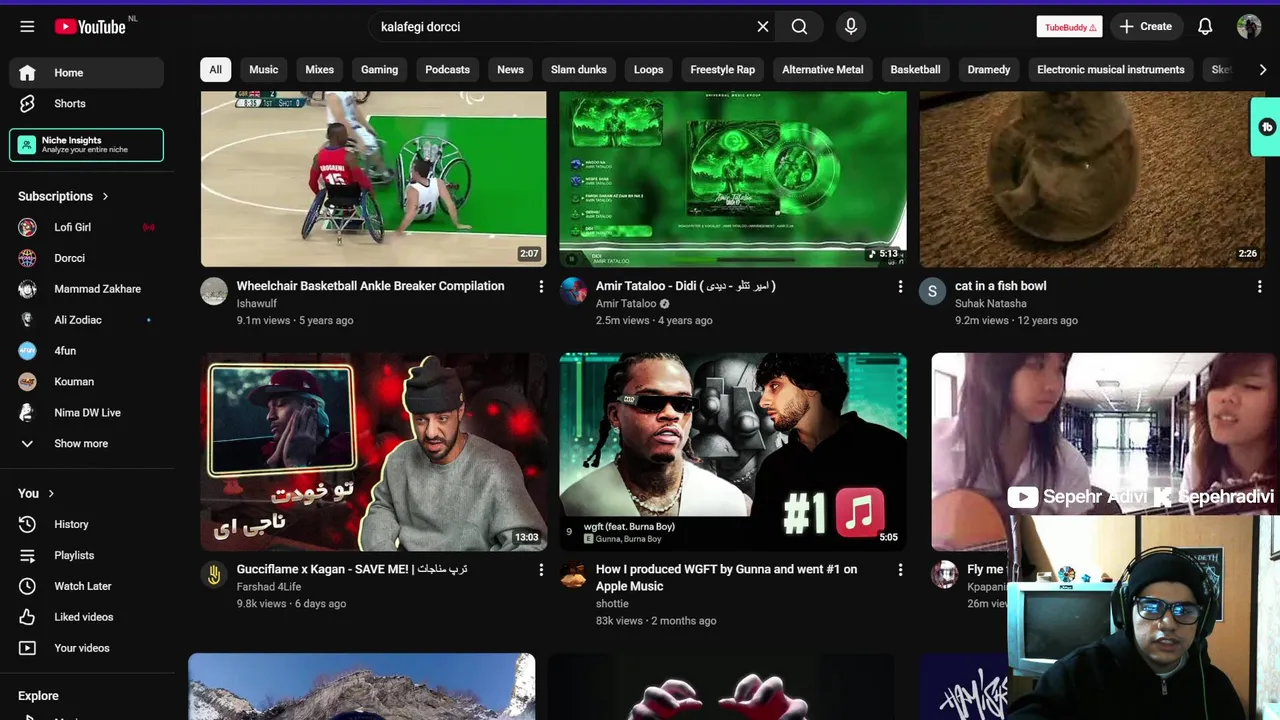Open Your videos page
Screen dimensions: 1280x720
[87, 648]
